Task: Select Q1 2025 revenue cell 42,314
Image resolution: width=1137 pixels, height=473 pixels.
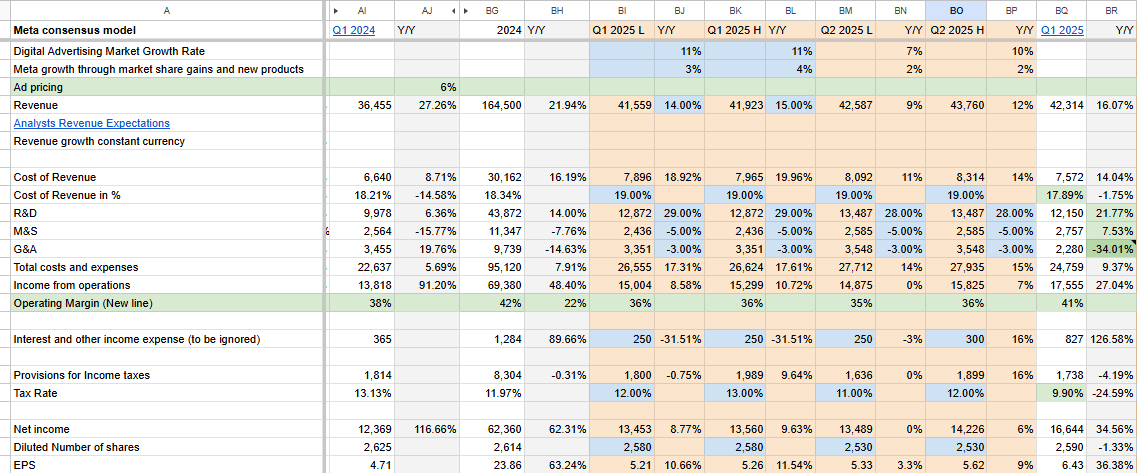Action: 1062,105
